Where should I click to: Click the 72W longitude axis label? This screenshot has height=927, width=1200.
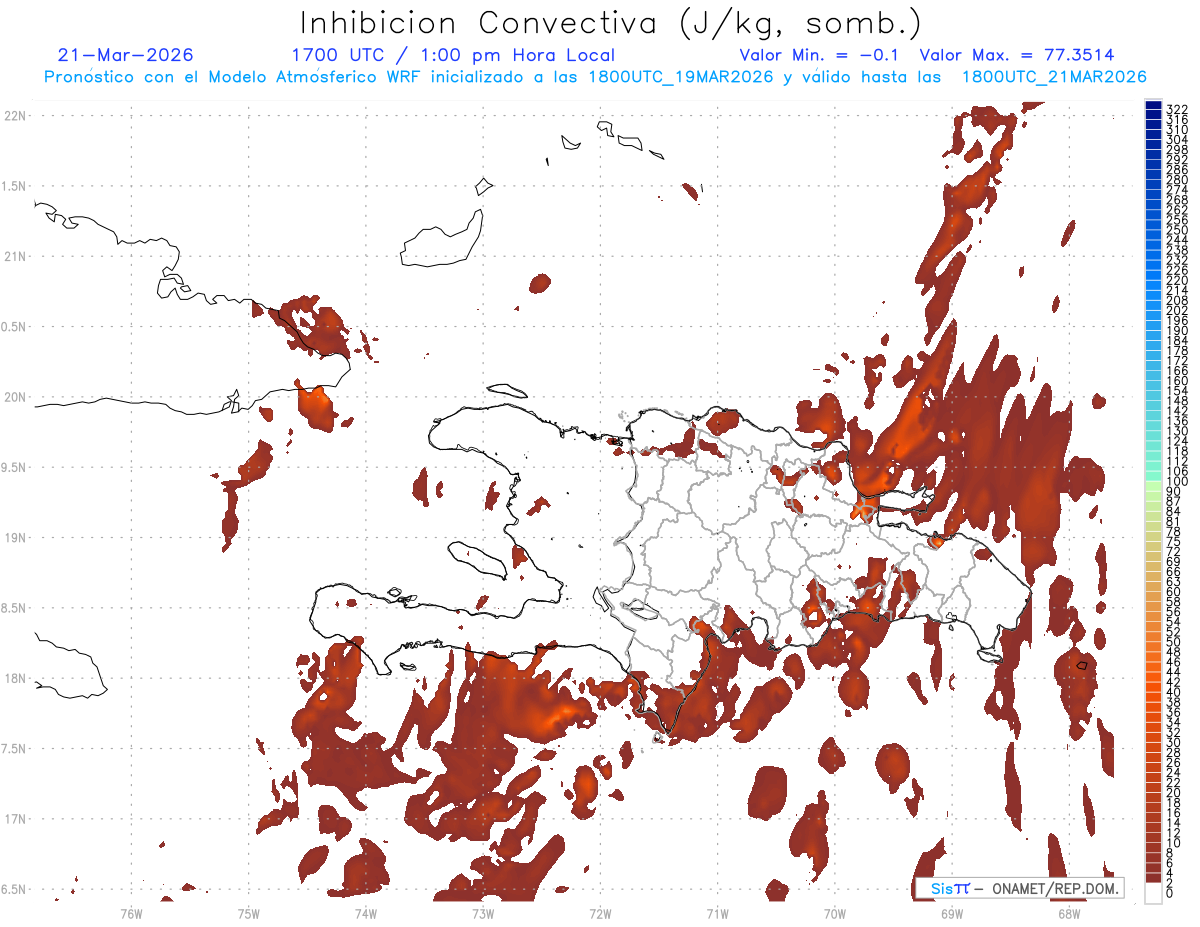pyautogui.click(x=600, y=913)
